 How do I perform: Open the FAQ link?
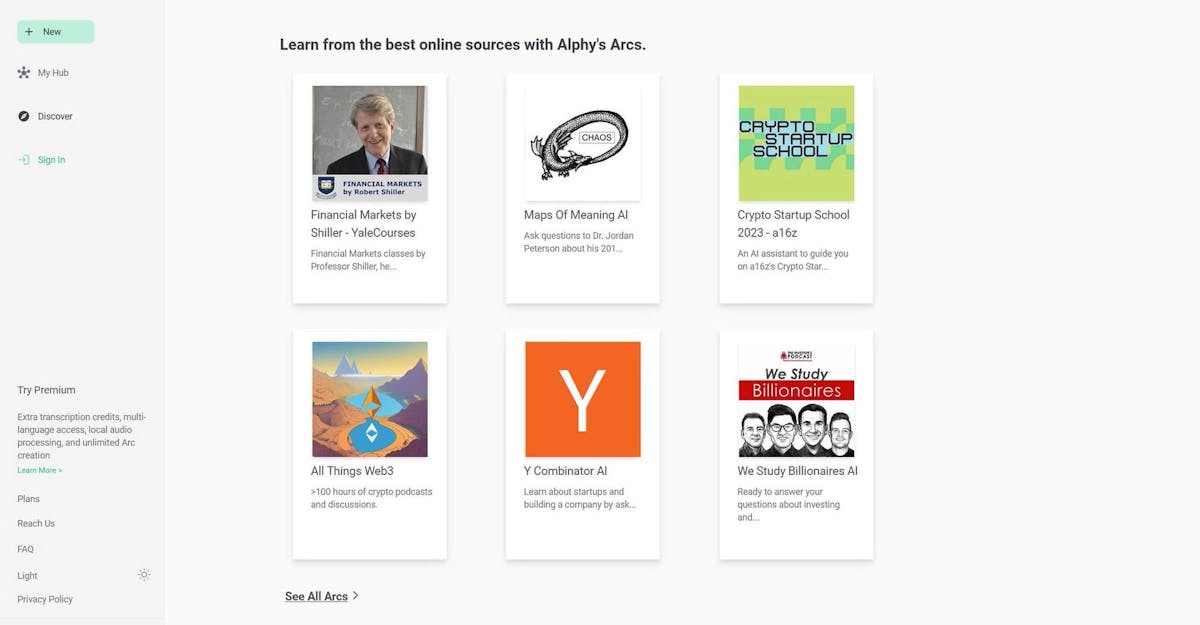click(x=25, y=549)
